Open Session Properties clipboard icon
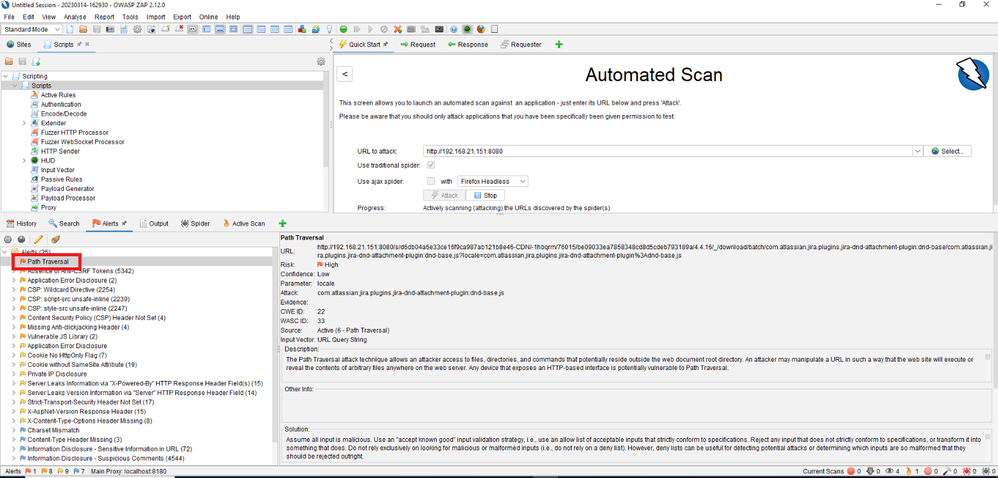 point(123,29)
